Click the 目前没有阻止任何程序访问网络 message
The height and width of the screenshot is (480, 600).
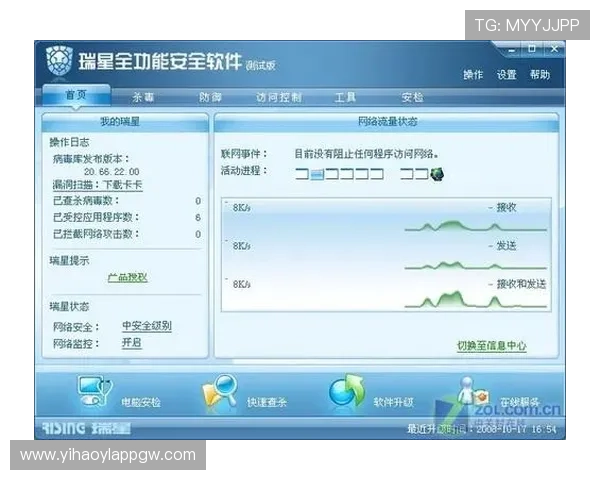[x=367, y=154]
